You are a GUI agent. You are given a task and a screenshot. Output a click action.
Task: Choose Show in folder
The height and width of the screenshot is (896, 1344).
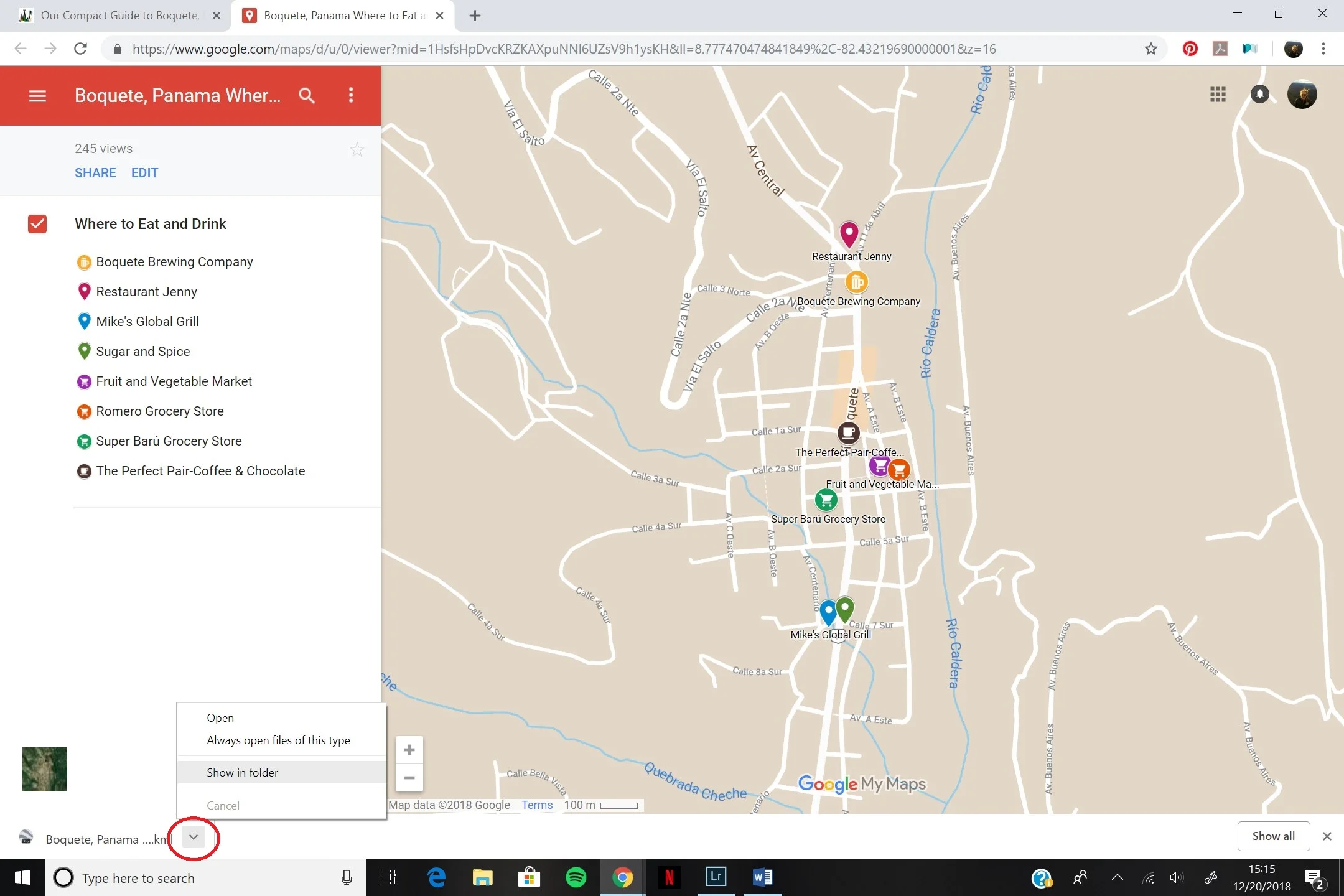281,773
